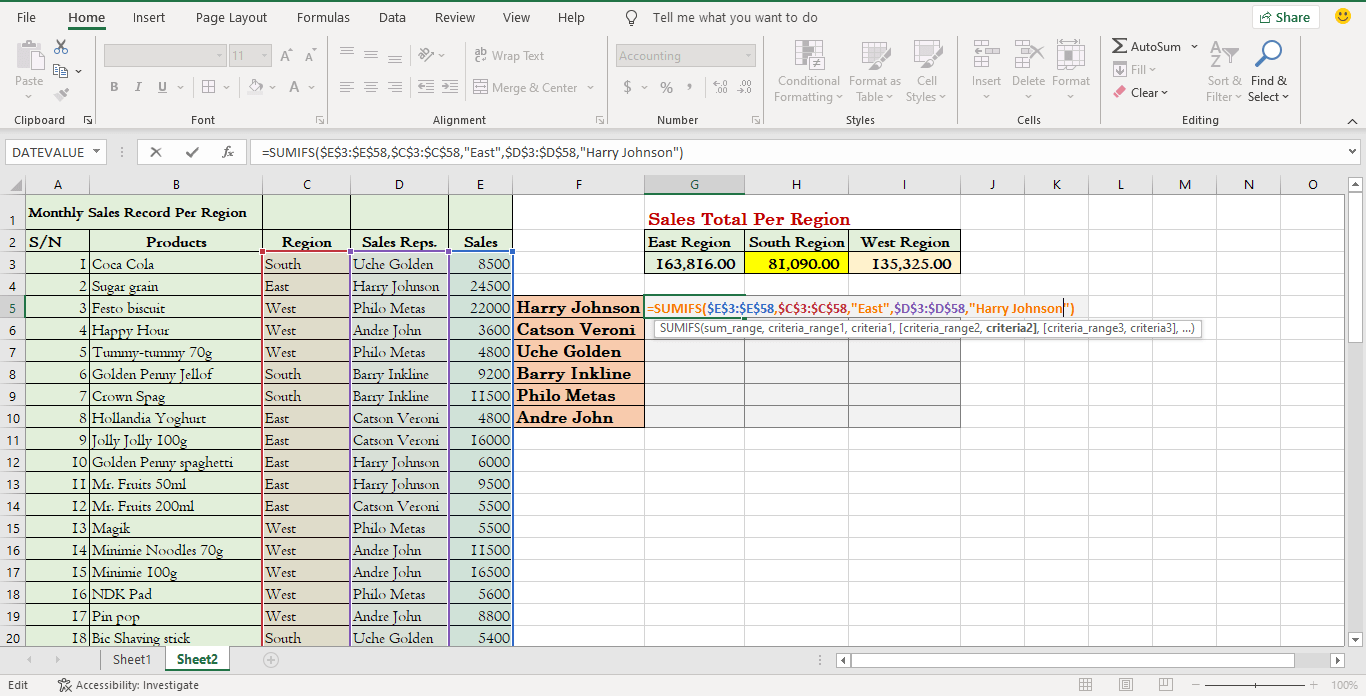
Task: Switch to Sheet1
Action: (x=131, y=660)
